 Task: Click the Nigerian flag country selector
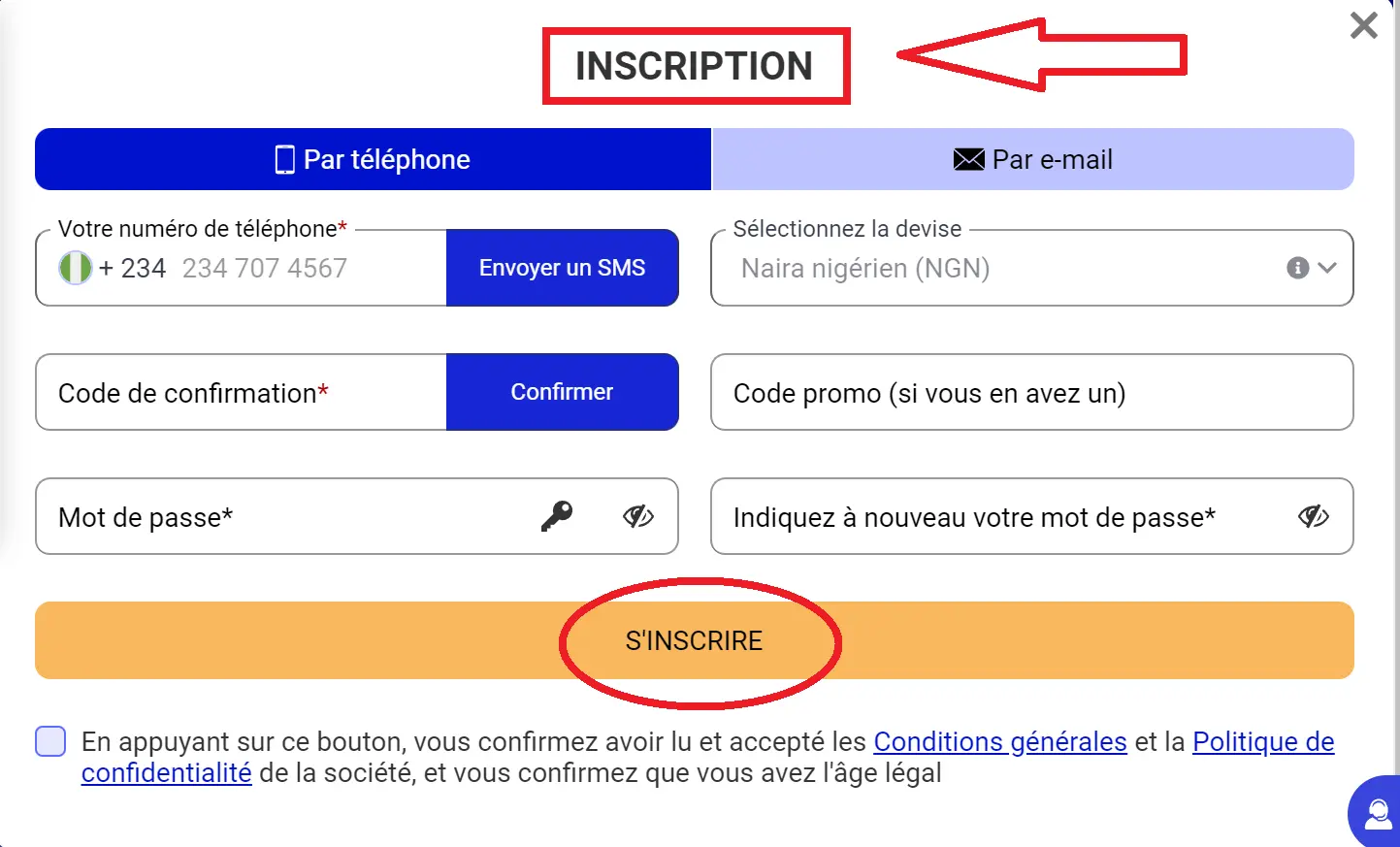click(x=75, y=268)
